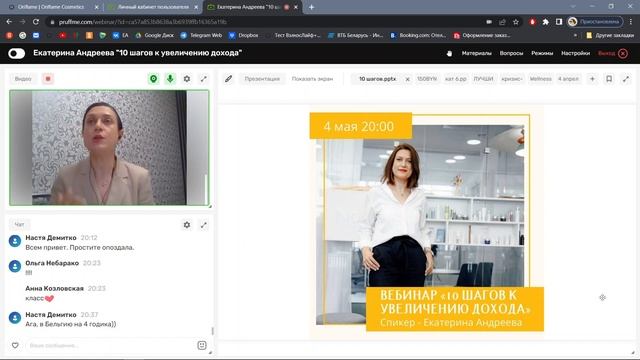Click message 'Ага, в Бельгию на 4 годика))'
Screen dimensions: 640x360
[x=71, y=324]
